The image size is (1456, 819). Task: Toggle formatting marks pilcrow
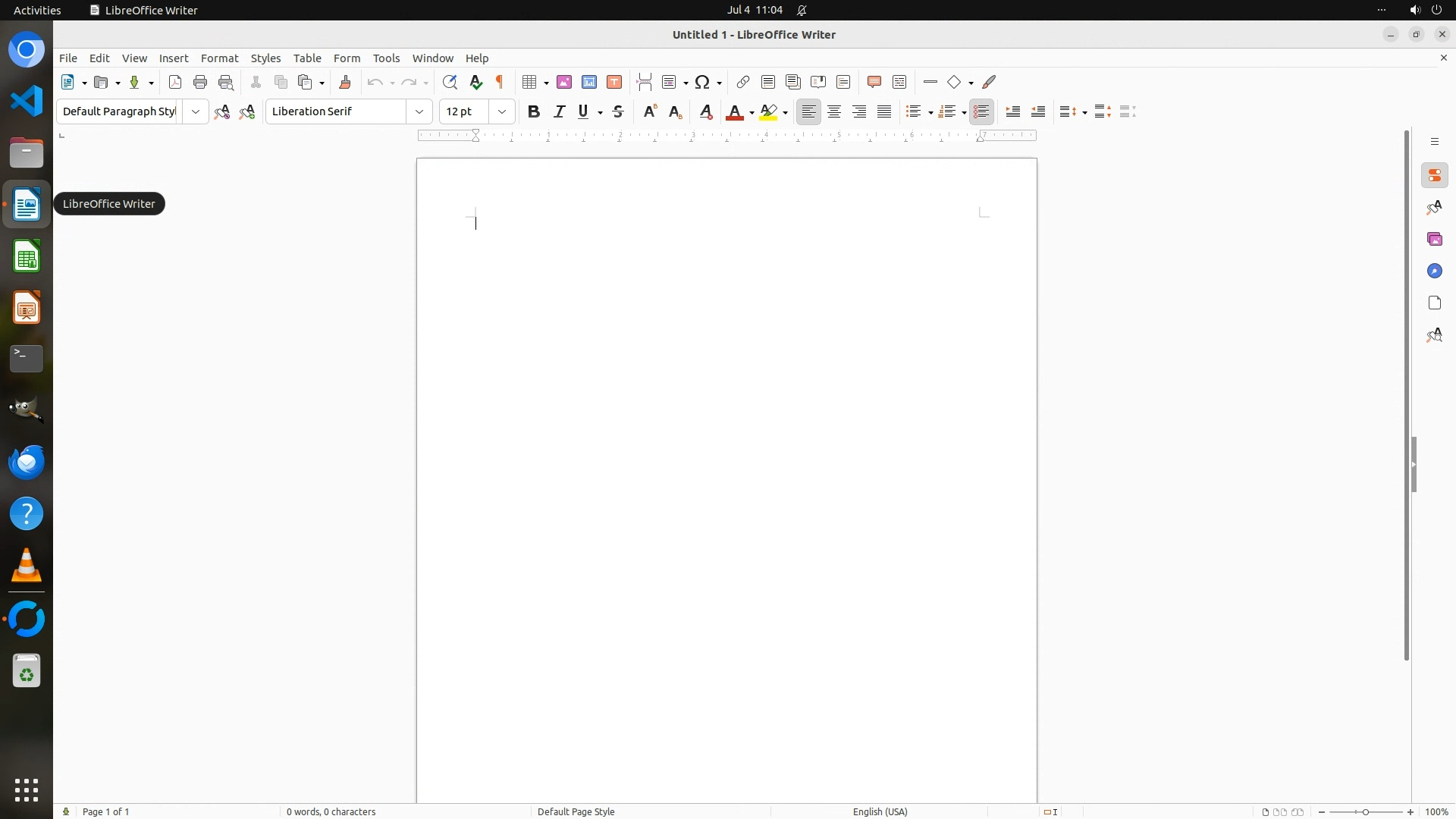pyautogui.click(x=500, y=82)
